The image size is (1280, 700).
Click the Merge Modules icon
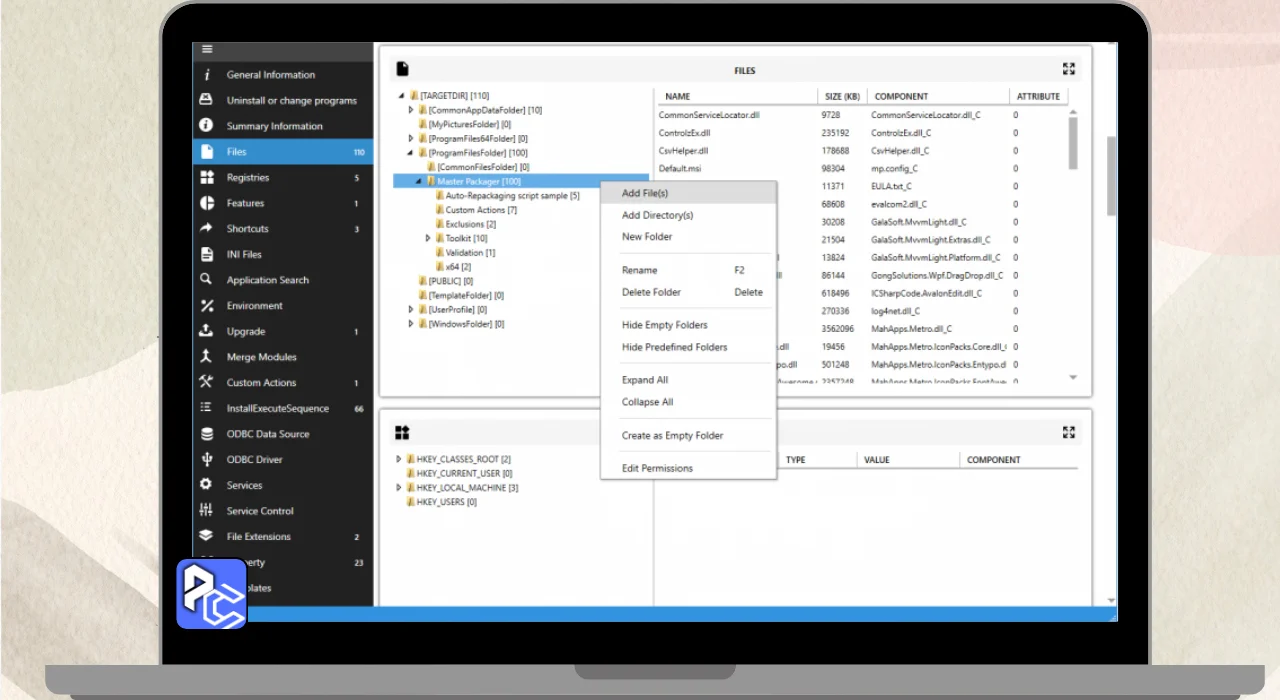click(207, 357)
